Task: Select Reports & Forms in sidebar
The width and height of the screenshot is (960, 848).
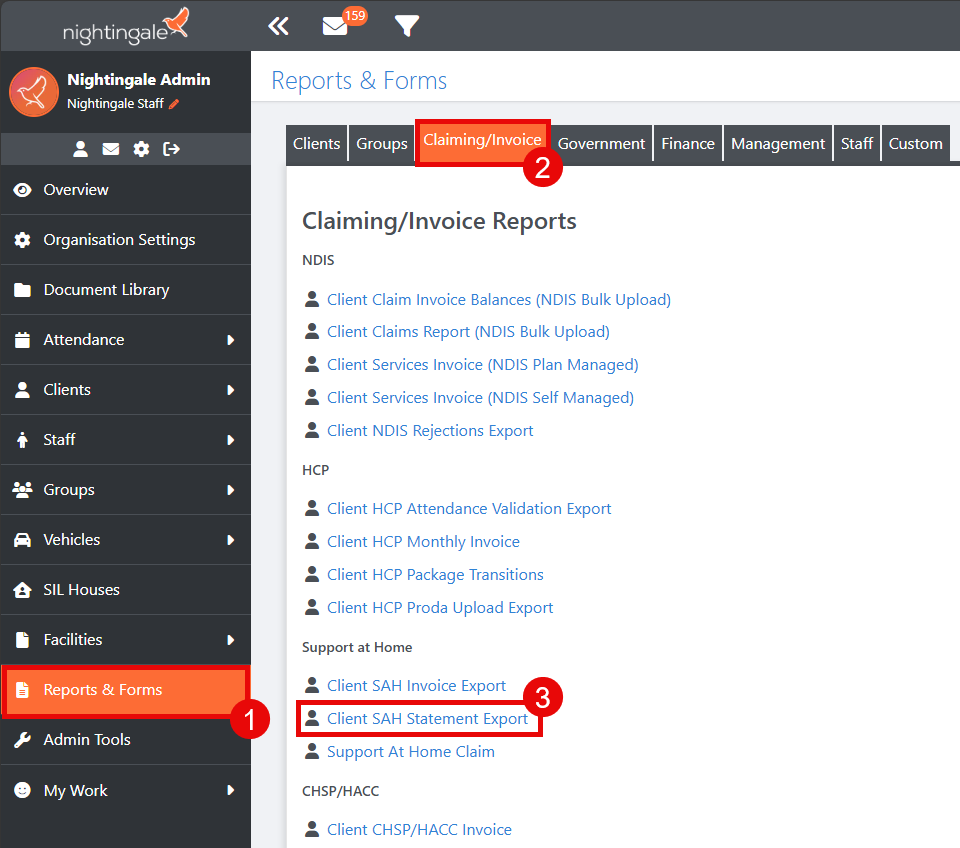Action: (126, 690)
